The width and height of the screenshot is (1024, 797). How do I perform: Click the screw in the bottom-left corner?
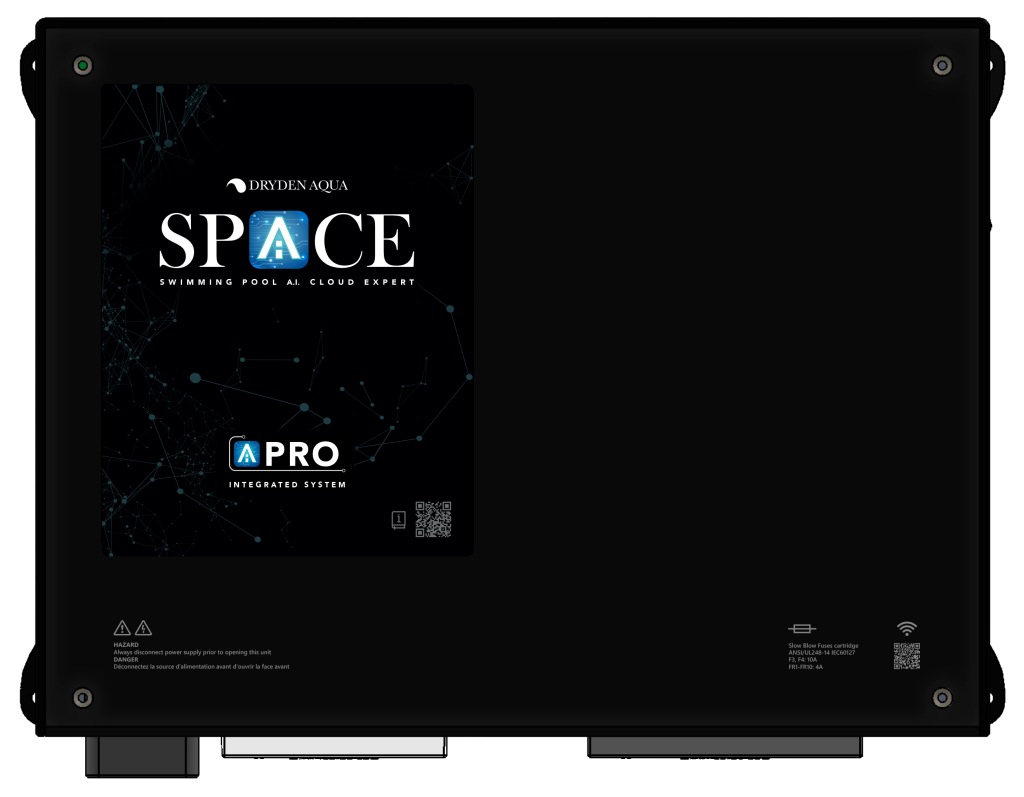(82, 698)
